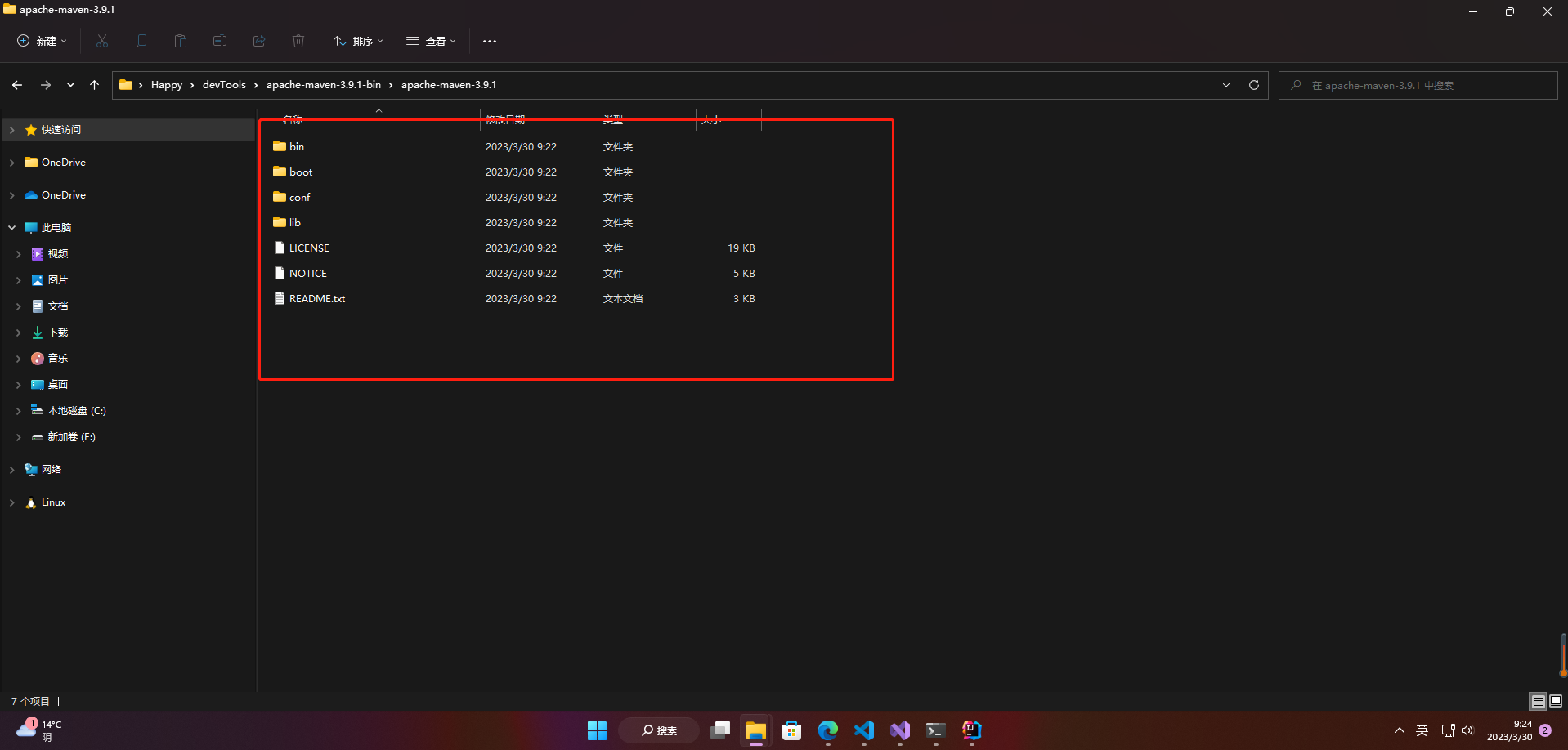1568x750 pixels.
Task: Open the View dropdown menu
Action: coord(431,41)
